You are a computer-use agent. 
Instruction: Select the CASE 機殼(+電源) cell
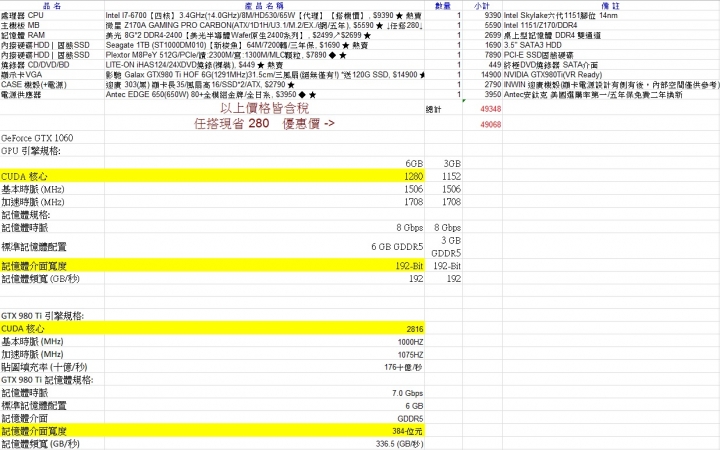[x=52, y=85]
